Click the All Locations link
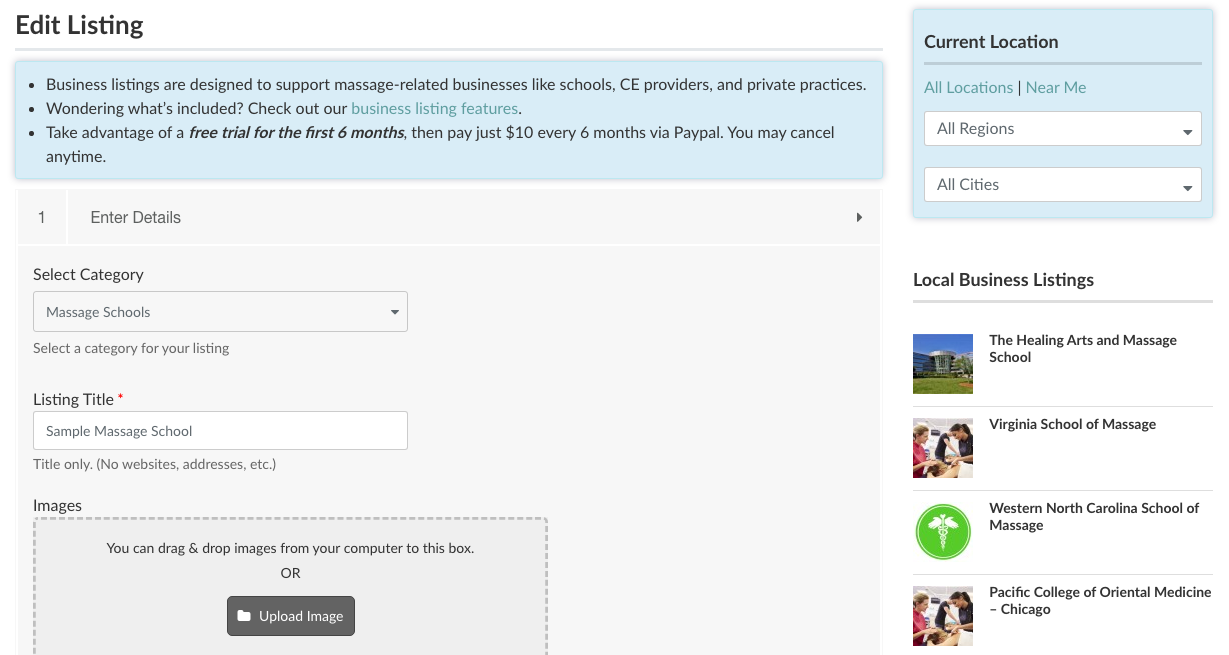 [968, 87]
